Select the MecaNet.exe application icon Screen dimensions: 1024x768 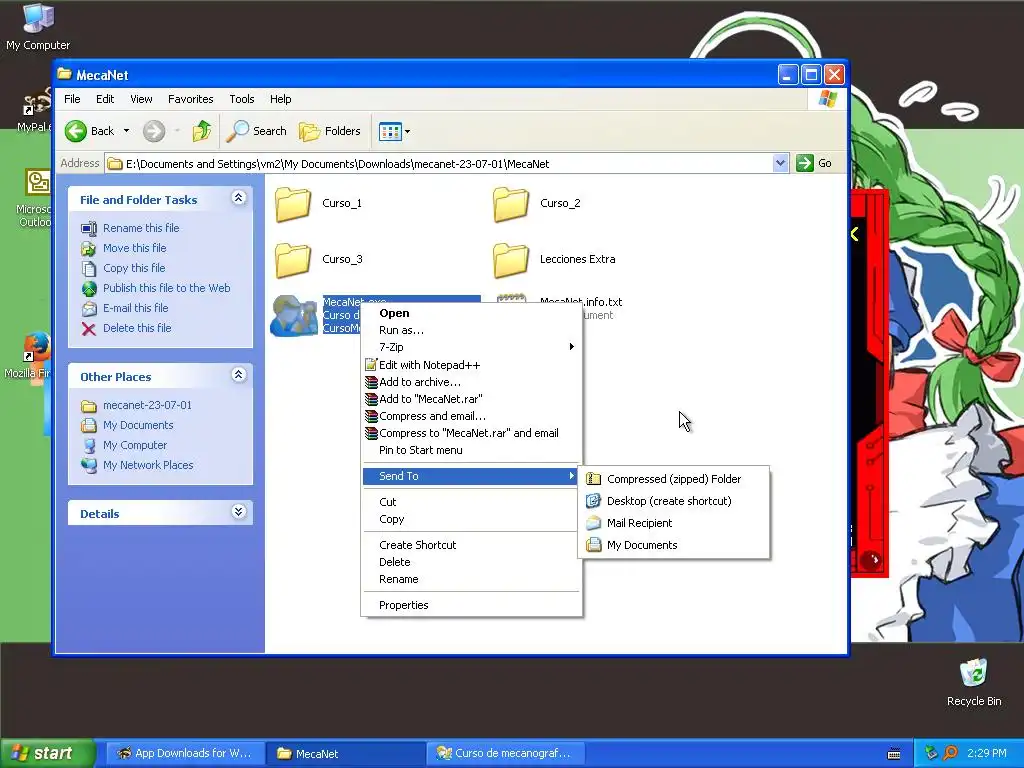coord(294,316)
